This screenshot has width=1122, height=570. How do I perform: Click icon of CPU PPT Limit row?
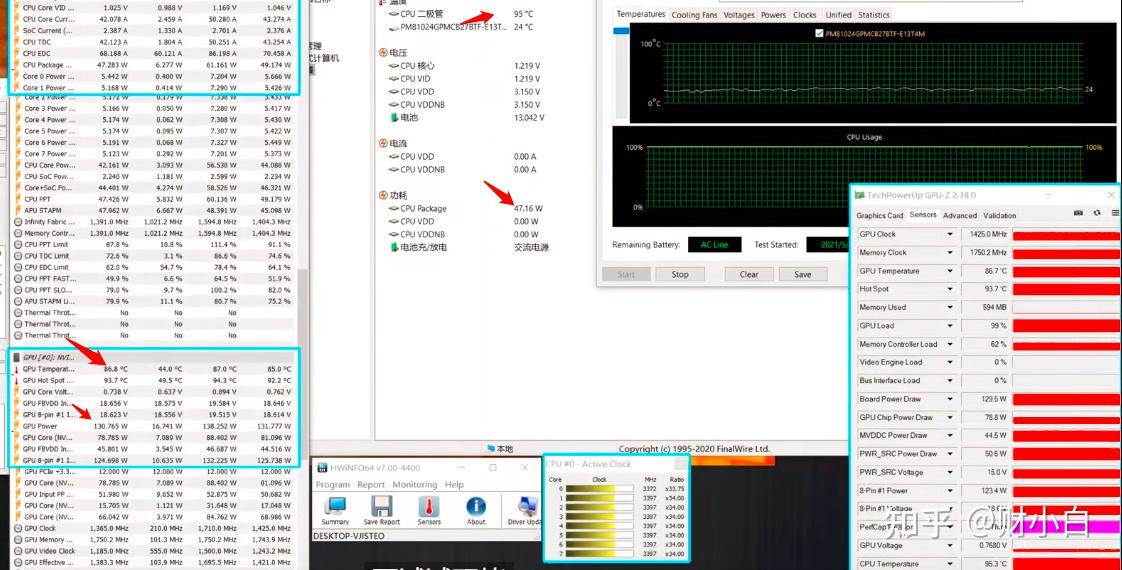tap(18, 245)
